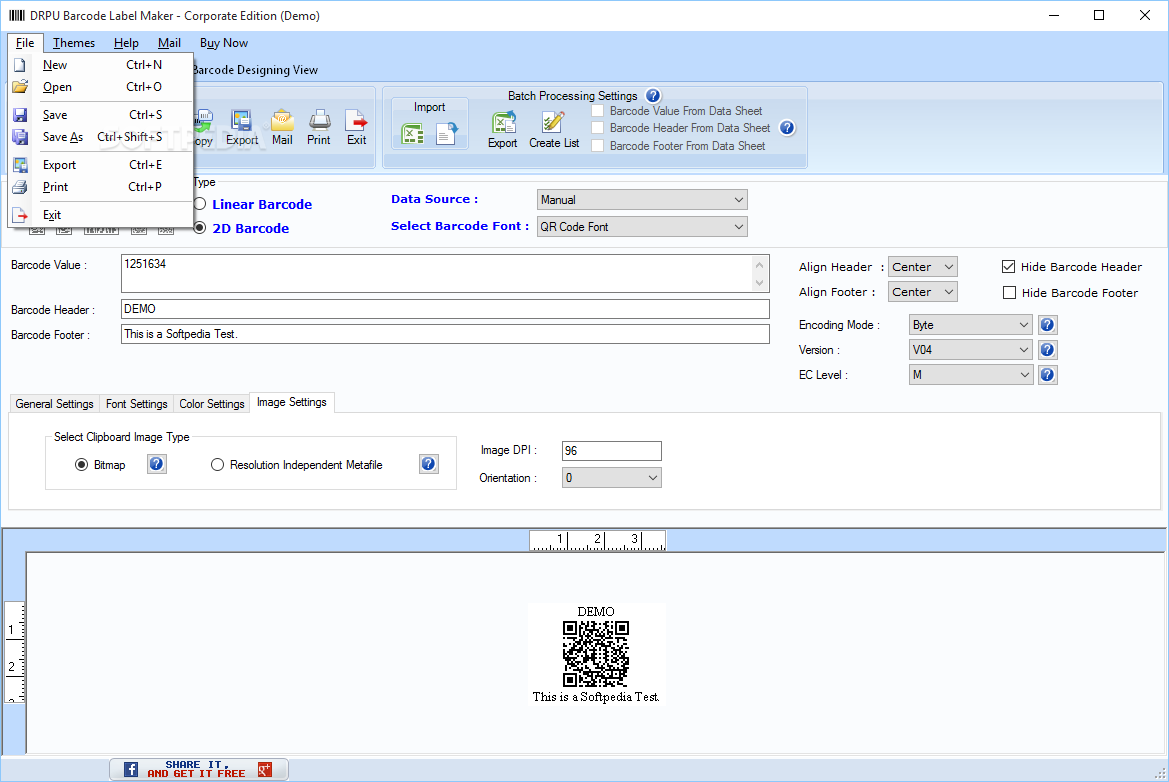Select the 2D Barcode radio button
The width and height of the screenshot is (1169, 782).
200,228
